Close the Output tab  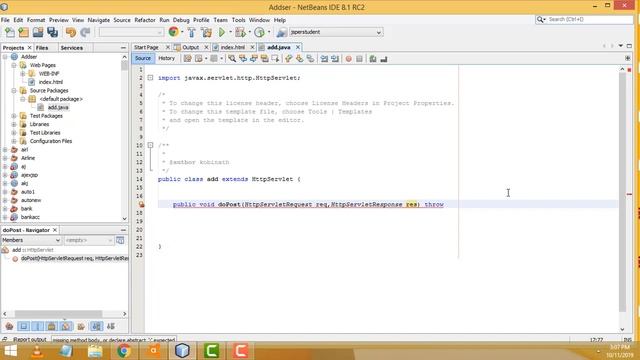[x=206, y=47]
